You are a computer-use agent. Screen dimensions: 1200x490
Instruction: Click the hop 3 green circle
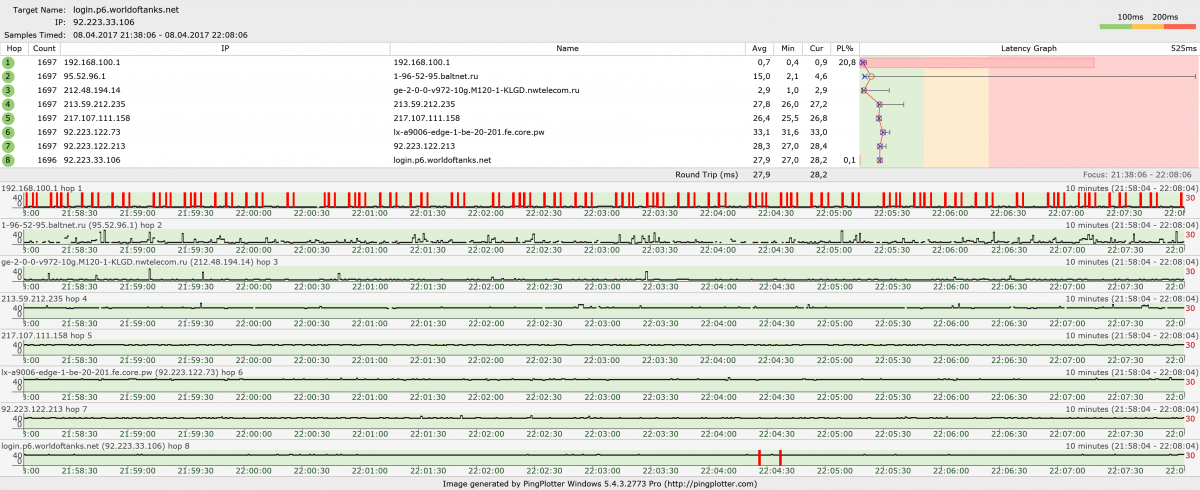point(8,90)
